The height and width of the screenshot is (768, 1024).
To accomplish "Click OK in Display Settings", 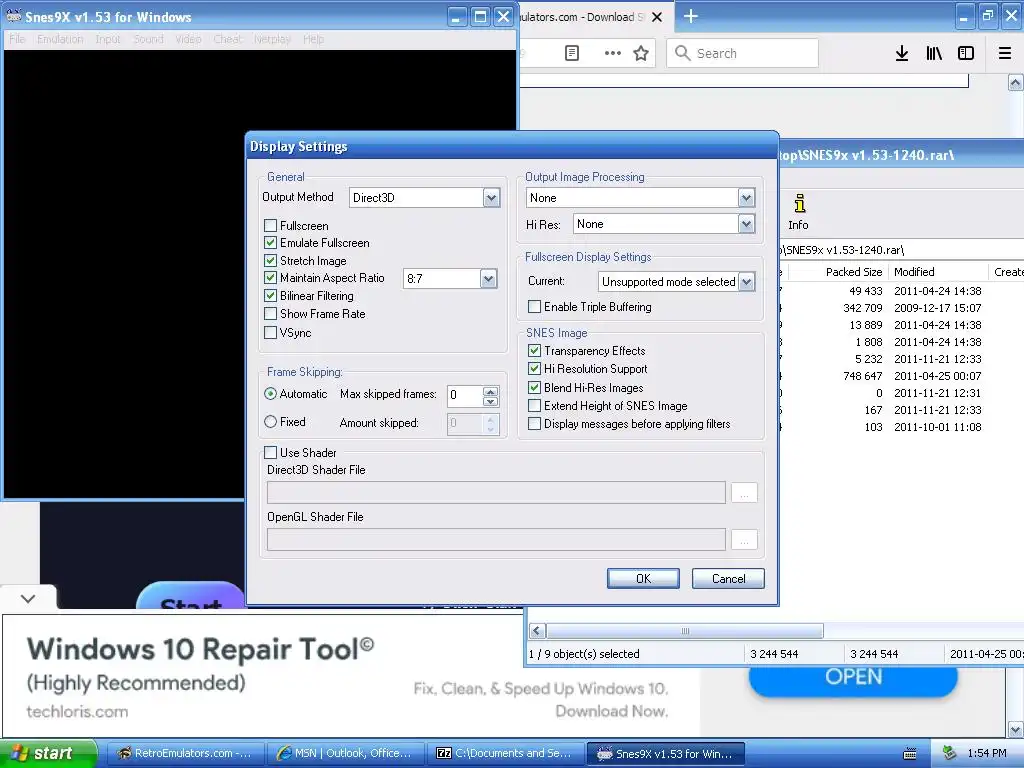I will (643, 579).
